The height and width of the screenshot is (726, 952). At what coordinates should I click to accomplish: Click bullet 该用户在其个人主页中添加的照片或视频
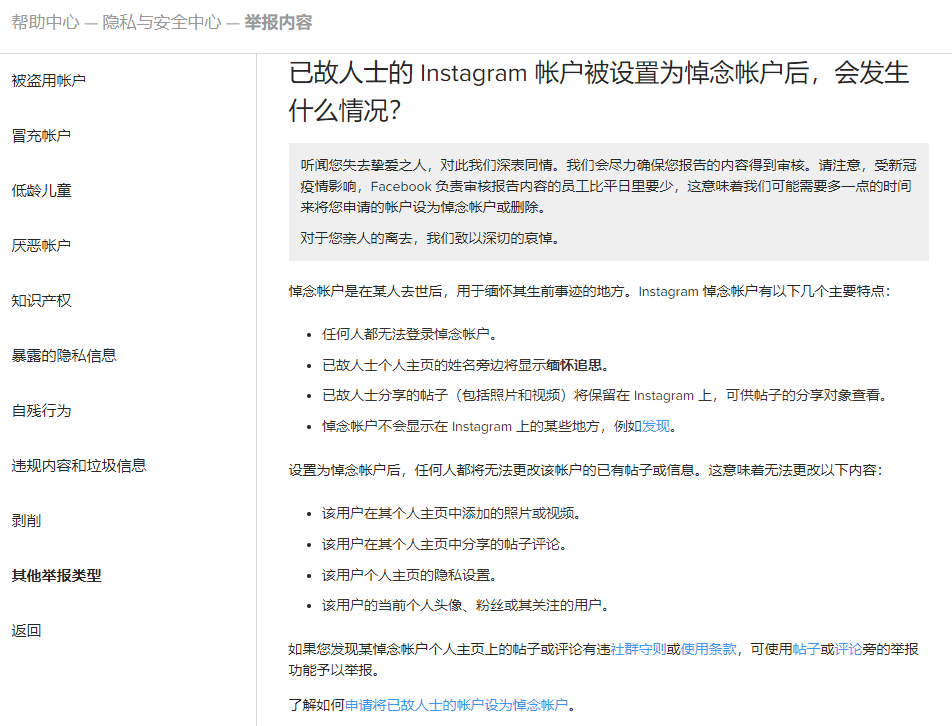pos(452,514)
